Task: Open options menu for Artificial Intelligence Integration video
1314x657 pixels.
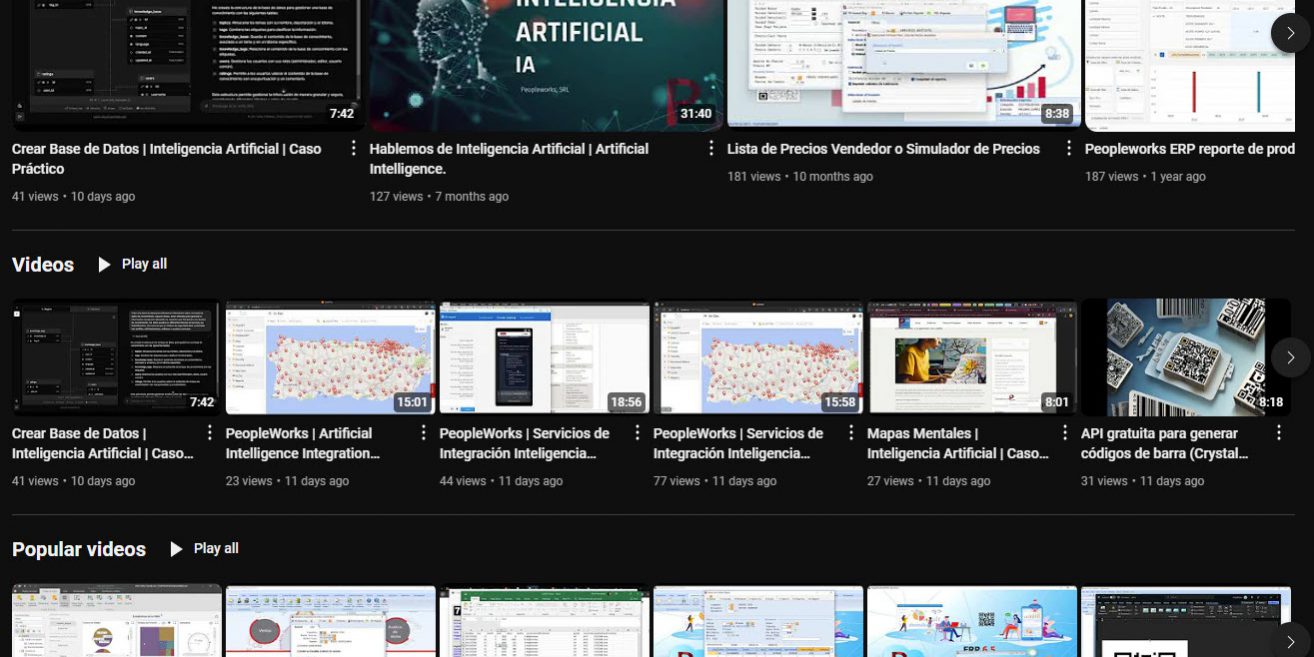Action: coord(423,433)
